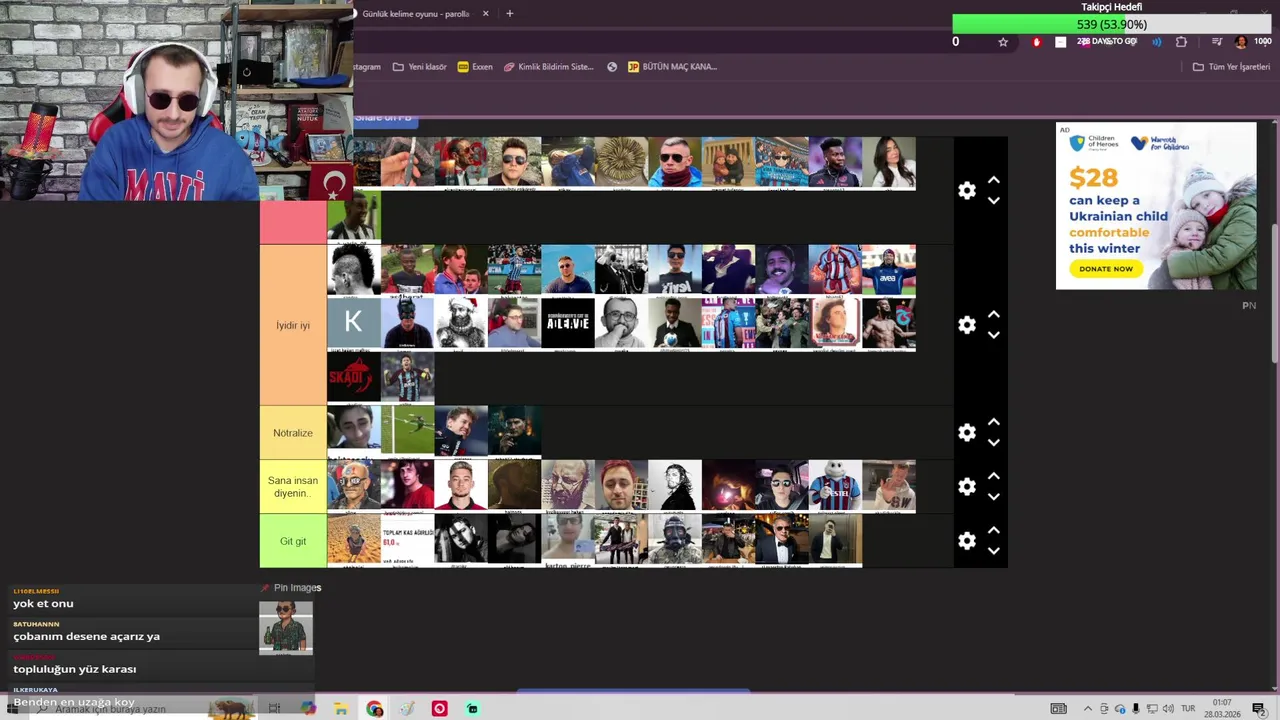Image resolution: width=1280 pixels, height=720 pixels.
Task: Click the DONATE NOW ad button
Action: pos(1106,268)
